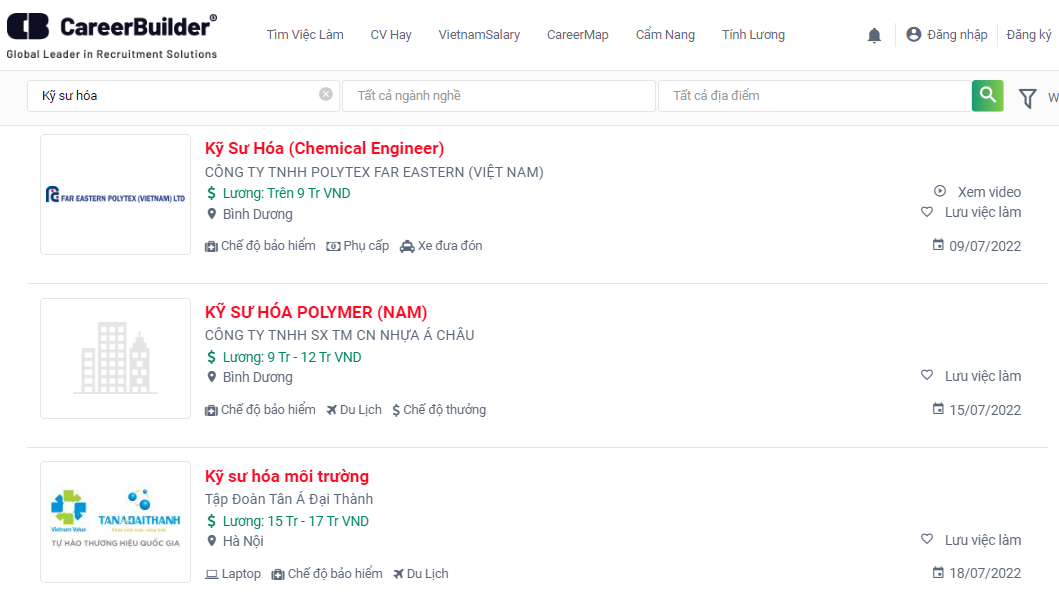Open the Tìm Việc Làm menu
The width and height of the screenshot is (1059, 609).
305,35
